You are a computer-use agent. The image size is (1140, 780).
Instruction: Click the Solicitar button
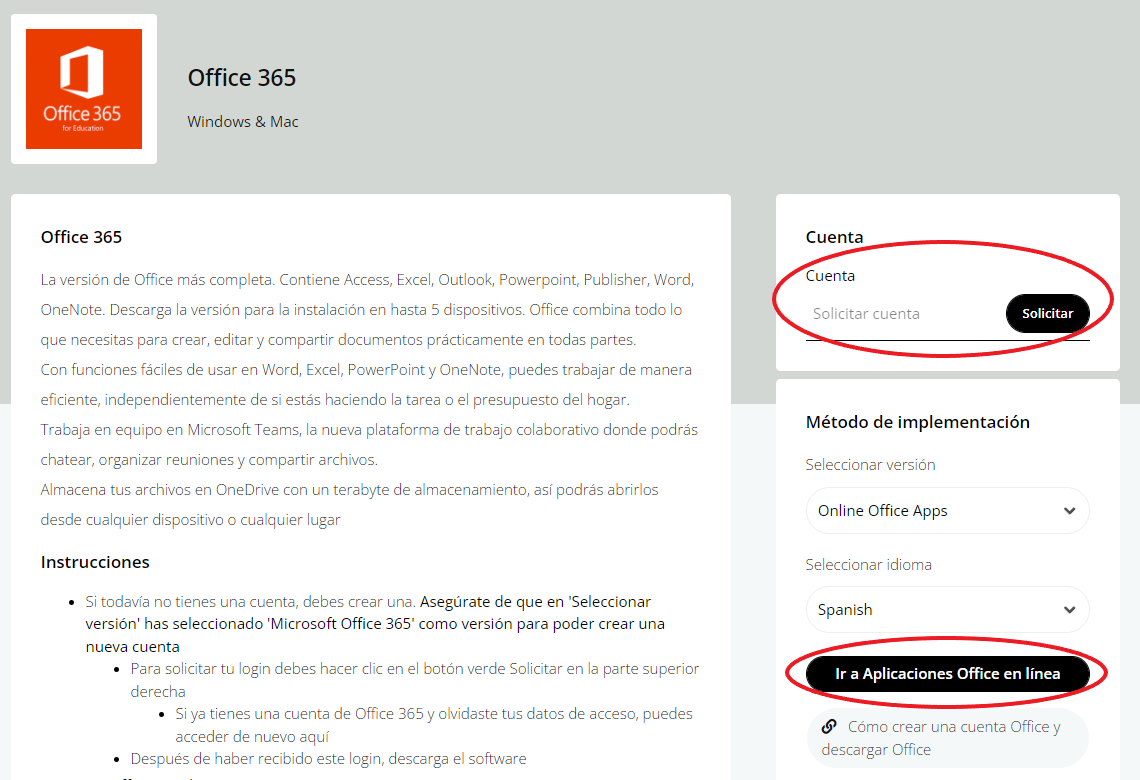[1047, 313]
